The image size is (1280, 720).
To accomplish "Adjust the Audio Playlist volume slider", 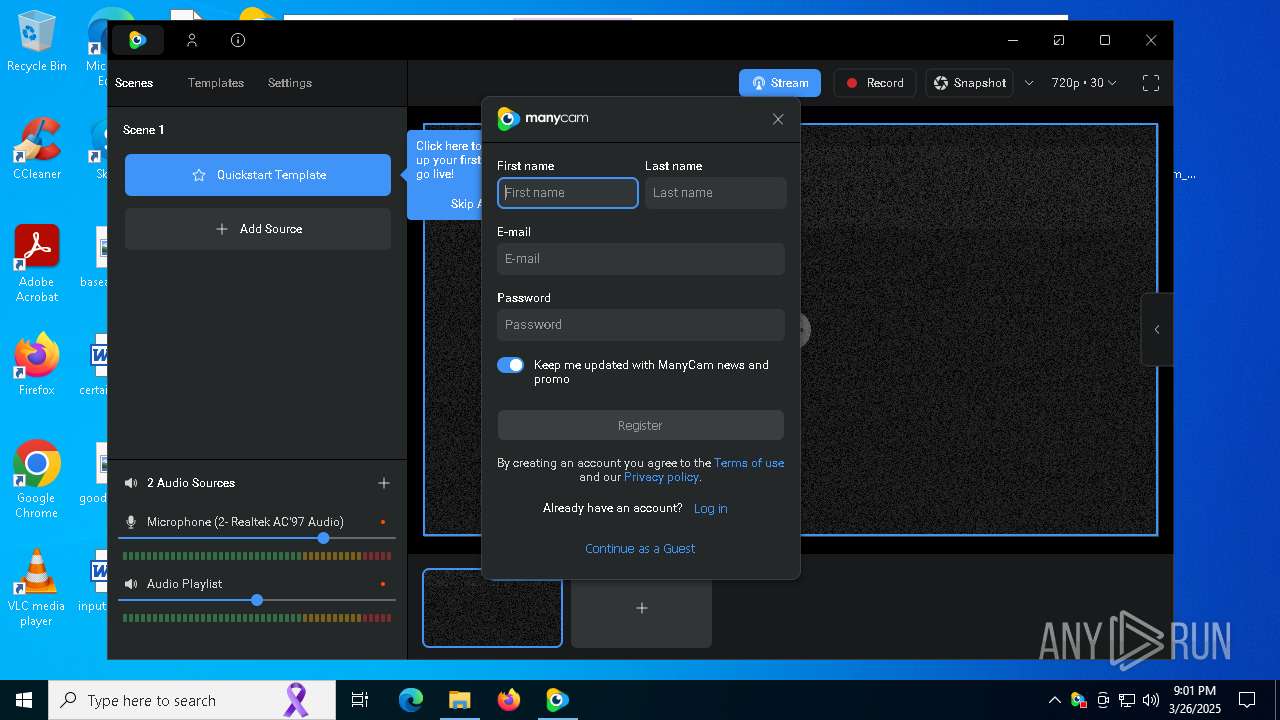I will point(257,600).
